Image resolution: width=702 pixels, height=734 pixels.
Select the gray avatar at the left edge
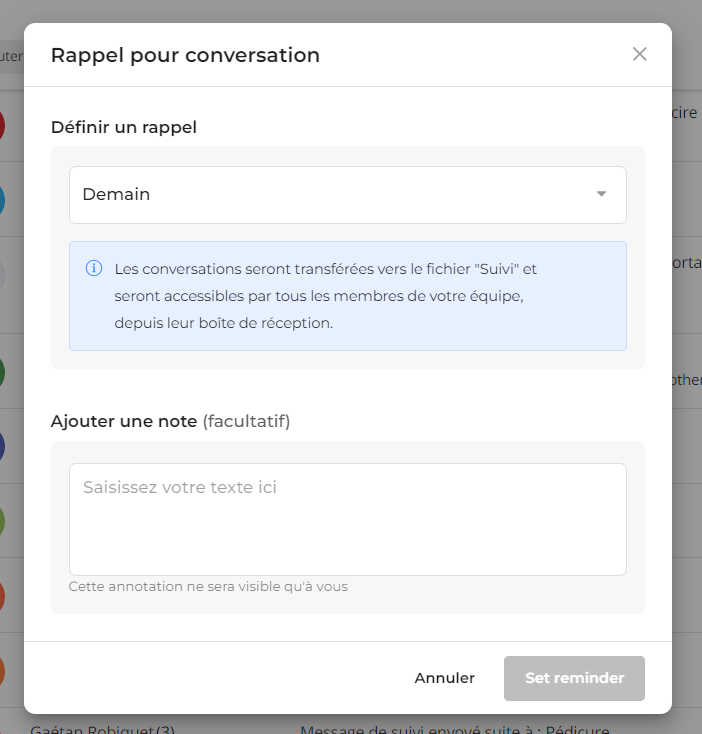coord(2,275)
